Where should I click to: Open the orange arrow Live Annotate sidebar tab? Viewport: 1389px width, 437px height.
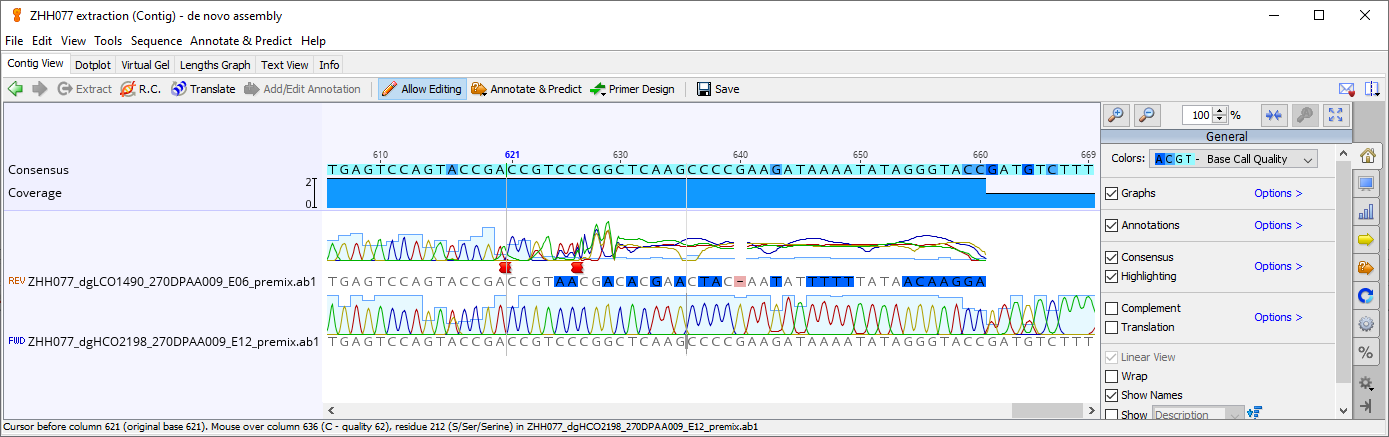1366,268
